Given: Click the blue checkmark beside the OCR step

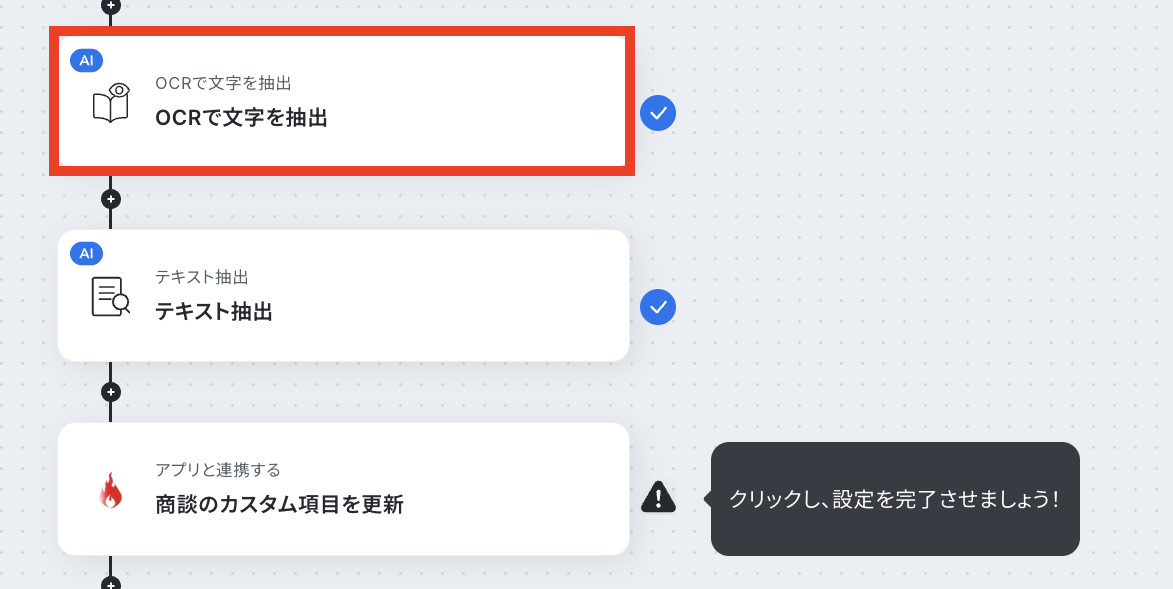Looking at the screenshot, I should (658, 114).
